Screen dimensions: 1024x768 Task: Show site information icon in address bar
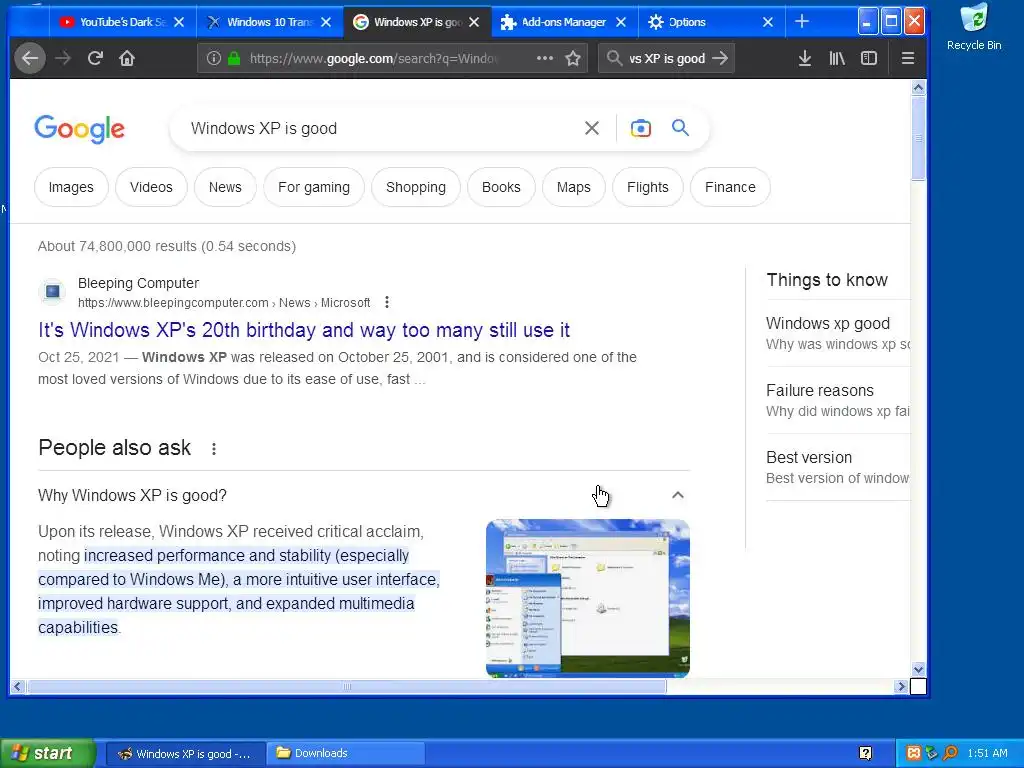tap(214, 58)
